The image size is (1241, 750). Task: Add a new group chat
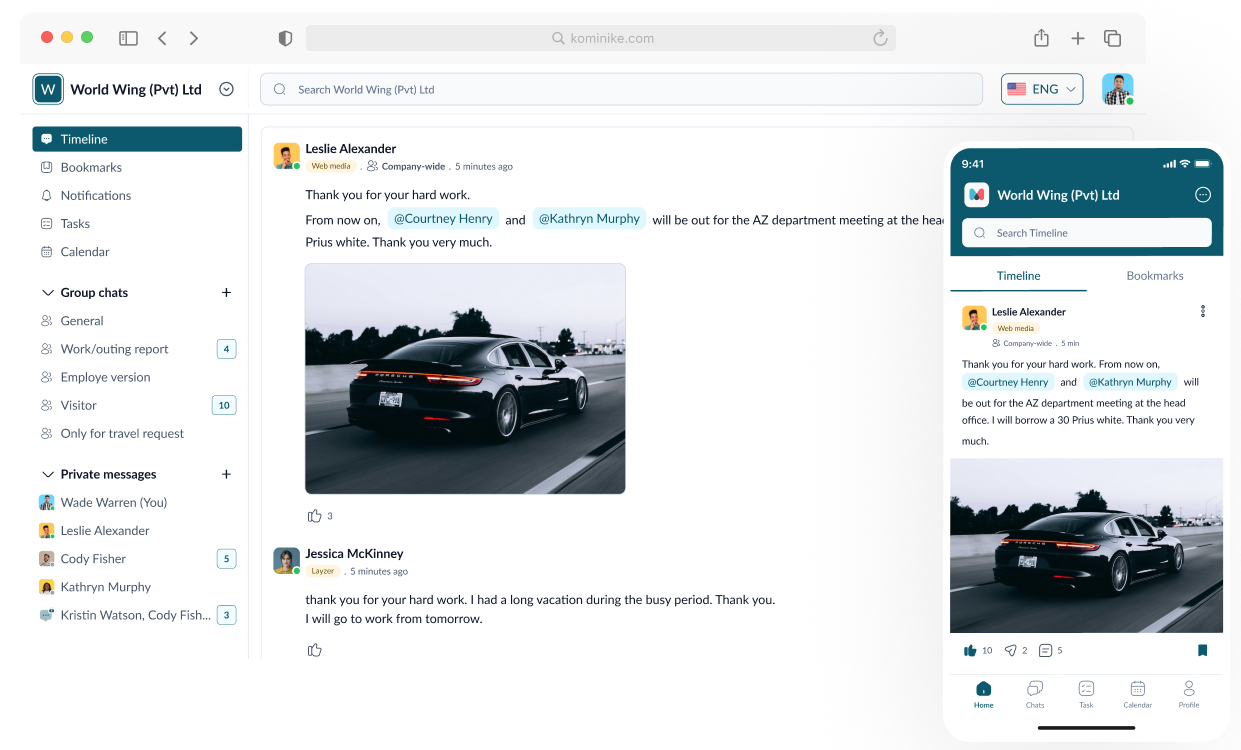pyautogui.click(x=226, y=293)
